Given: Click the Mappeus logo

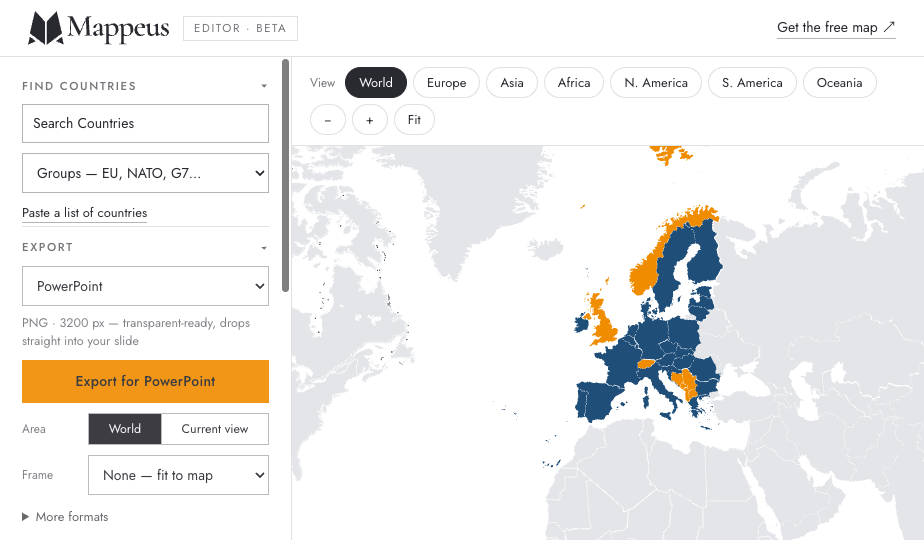Looking at the screenshot, I should 98,28.
